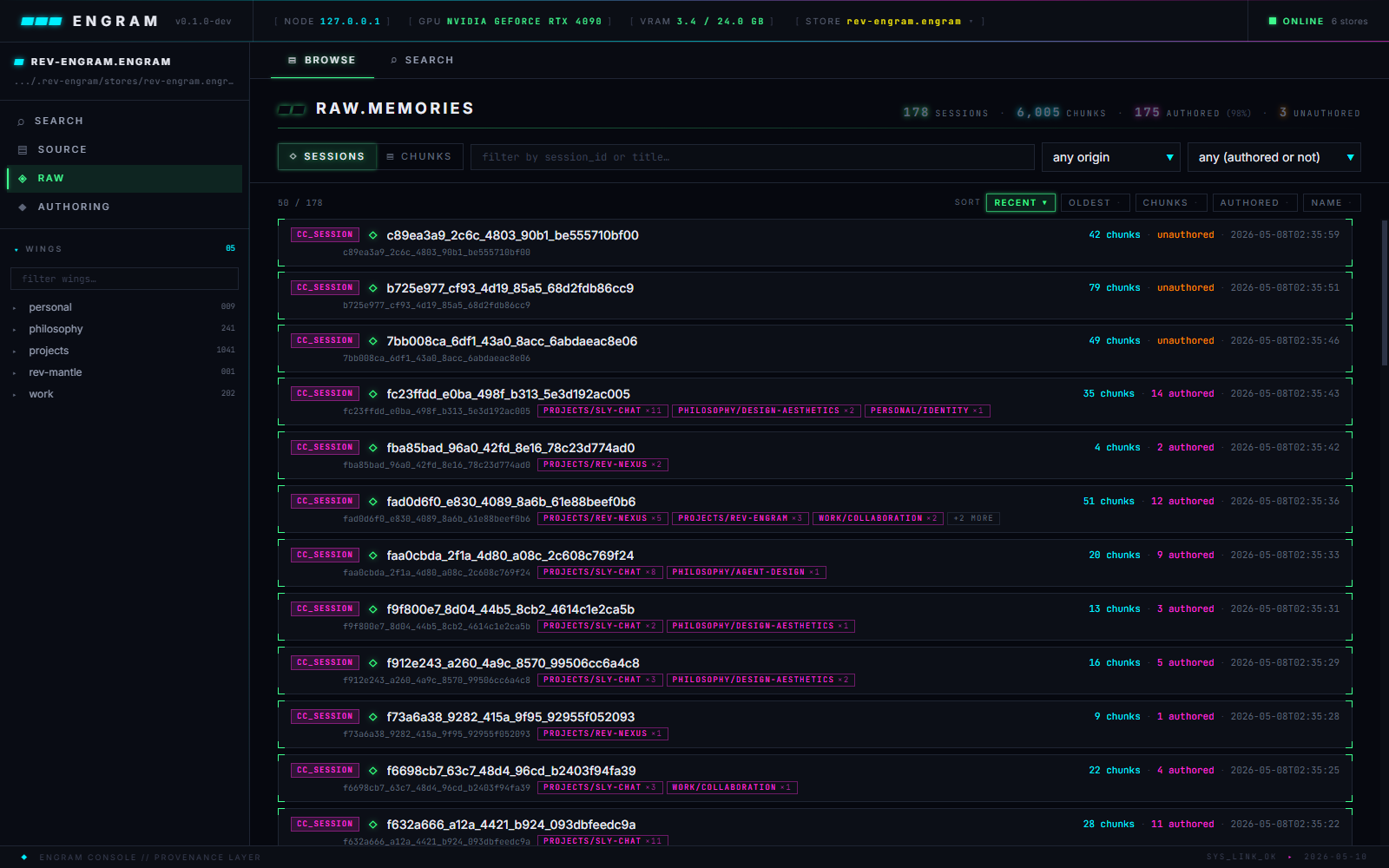Click the '+2 MORE' tags button

coord(973,518)
